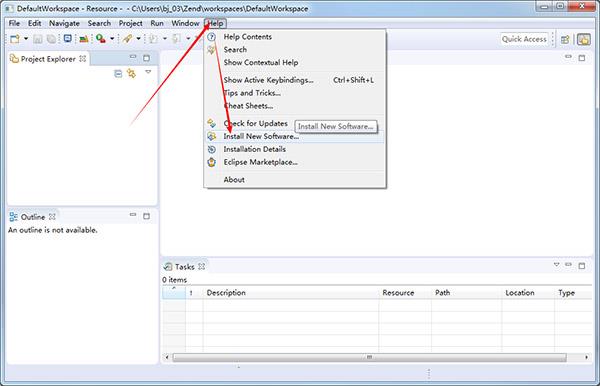
Task: Switch to the Outline view tab
Action: click(x=33, y=217)
